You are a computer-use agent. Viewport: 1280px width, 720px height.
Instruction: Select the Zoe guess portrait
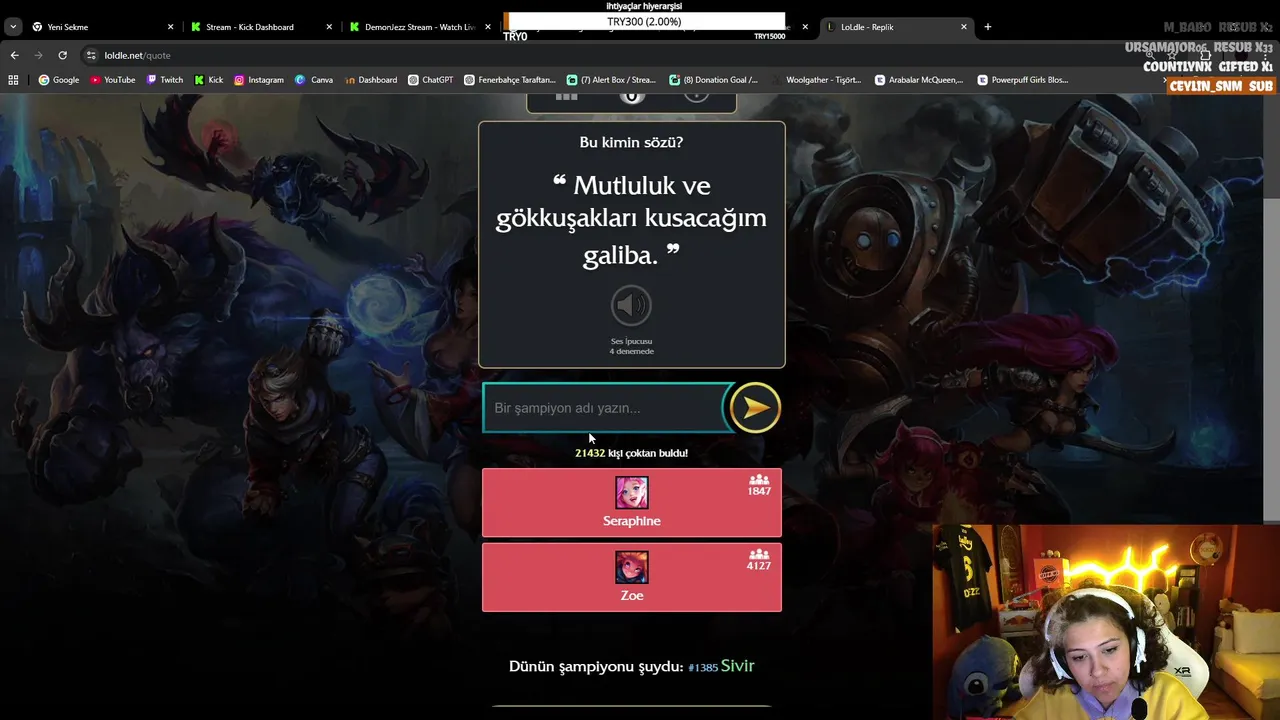click(x=631, y=567)
